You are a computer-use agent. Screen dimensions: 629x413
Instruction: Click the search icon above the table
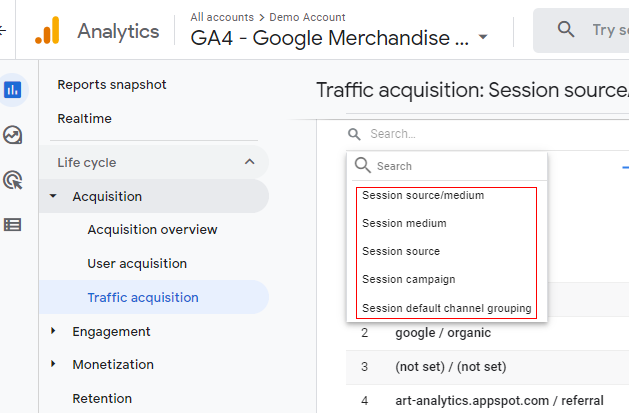pos(355,134)
